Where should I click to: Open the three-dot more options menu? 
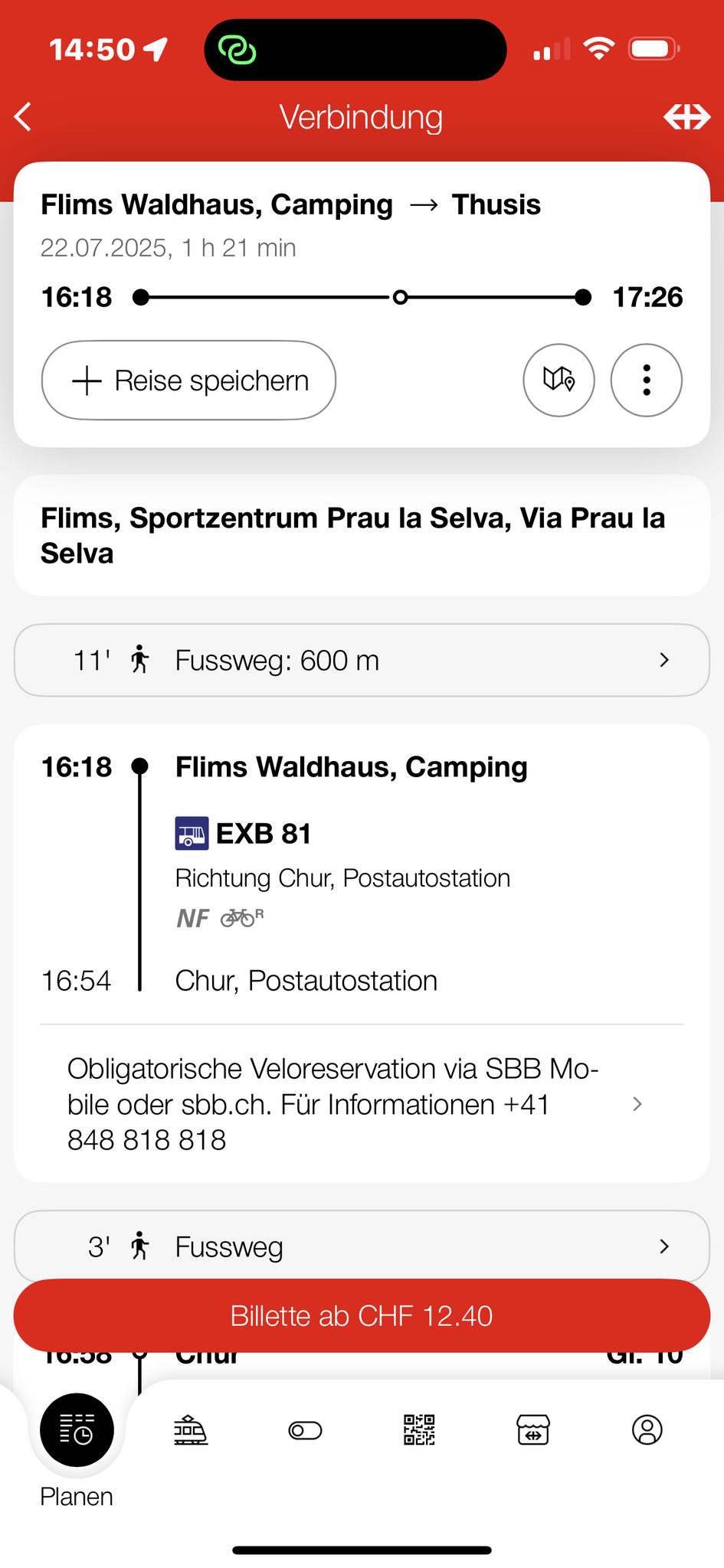pos(646,380)
